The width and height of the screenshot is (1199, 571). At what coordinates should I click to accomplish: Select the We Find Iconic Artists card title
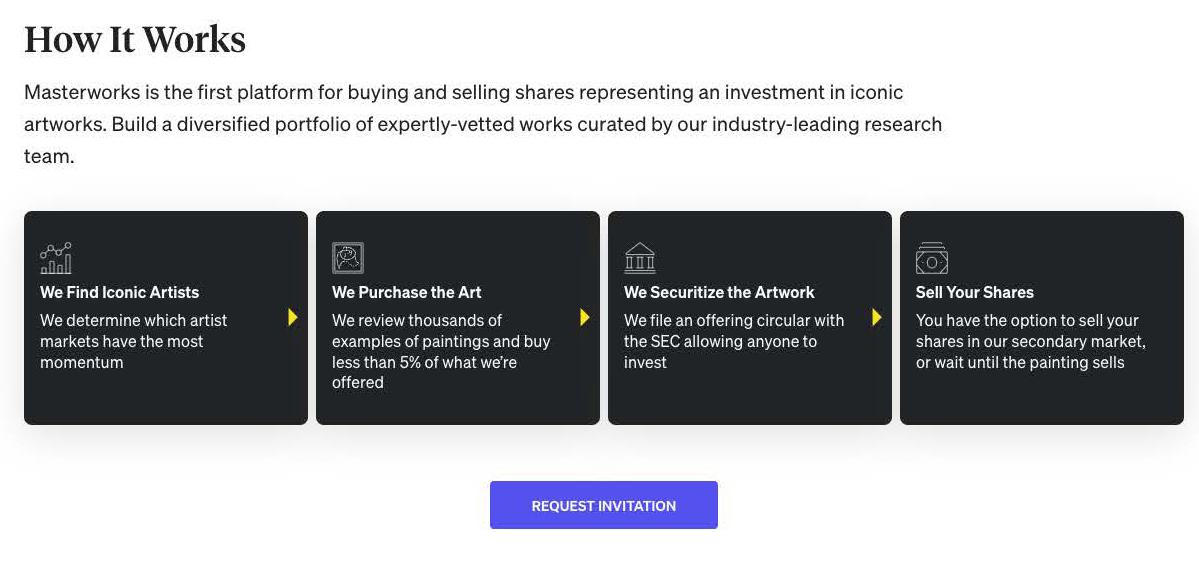(119, 292)
